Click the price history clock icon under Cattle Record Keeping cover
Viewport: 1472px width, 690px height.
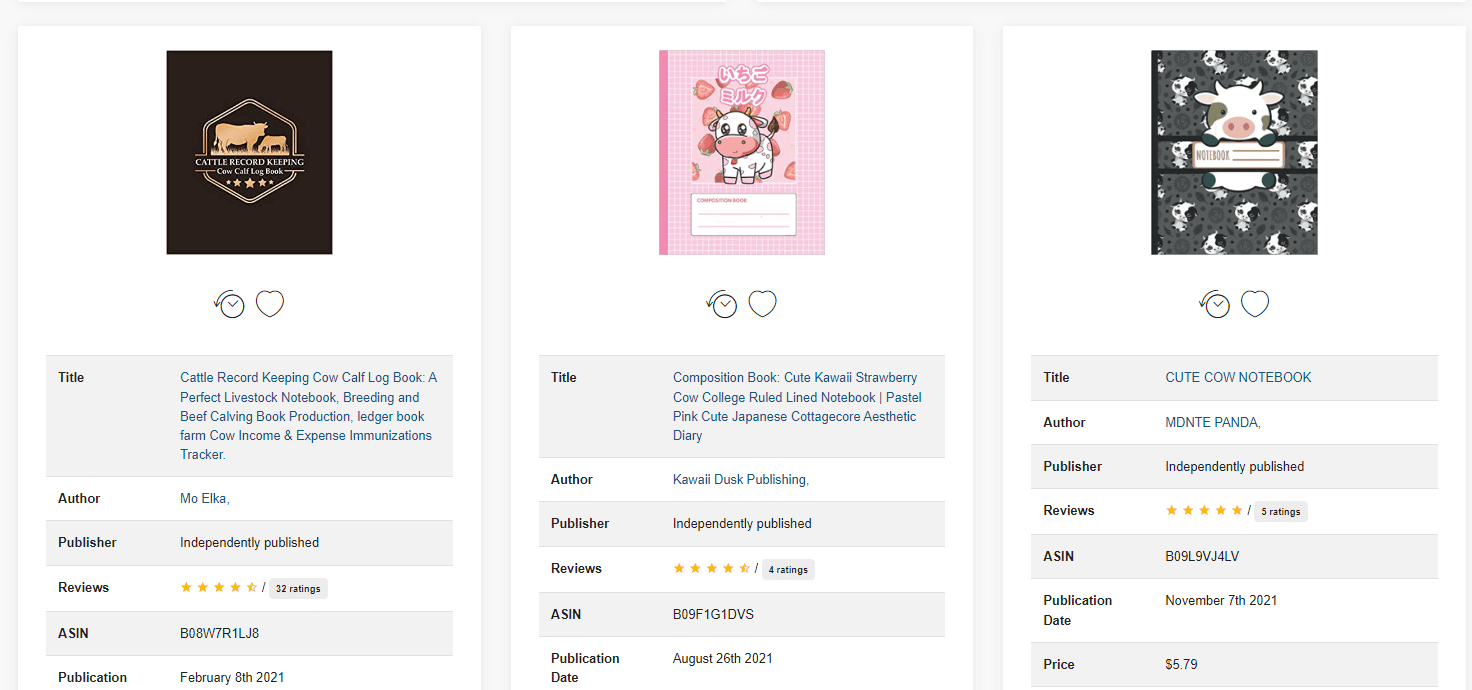pos(229,304)
